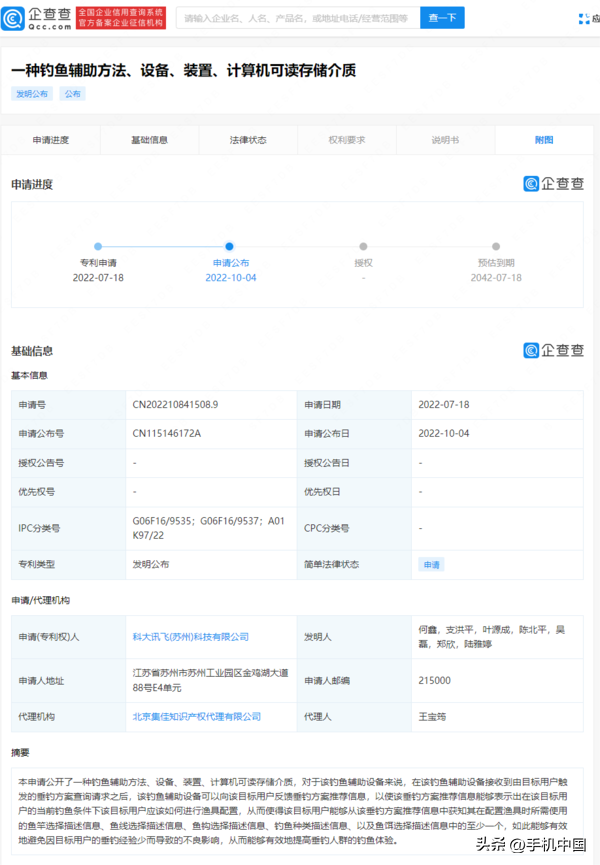Viewport: 600px width, 865px height.
Task: Click the 申请进度 section heading
Action: coord(32,185)
